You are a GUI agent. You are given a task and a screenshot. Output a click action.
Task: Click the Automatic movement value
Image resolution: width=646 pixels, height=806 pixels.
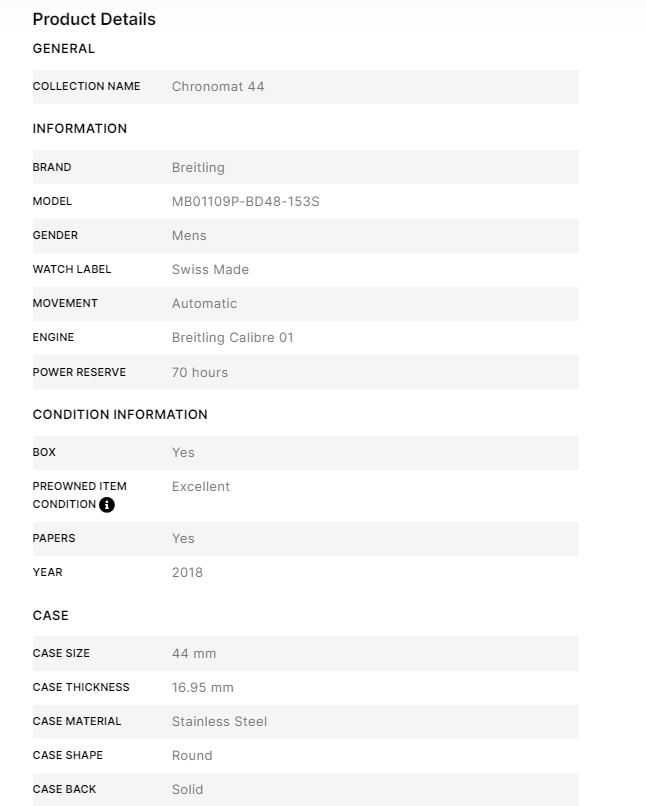coord(204,304)
